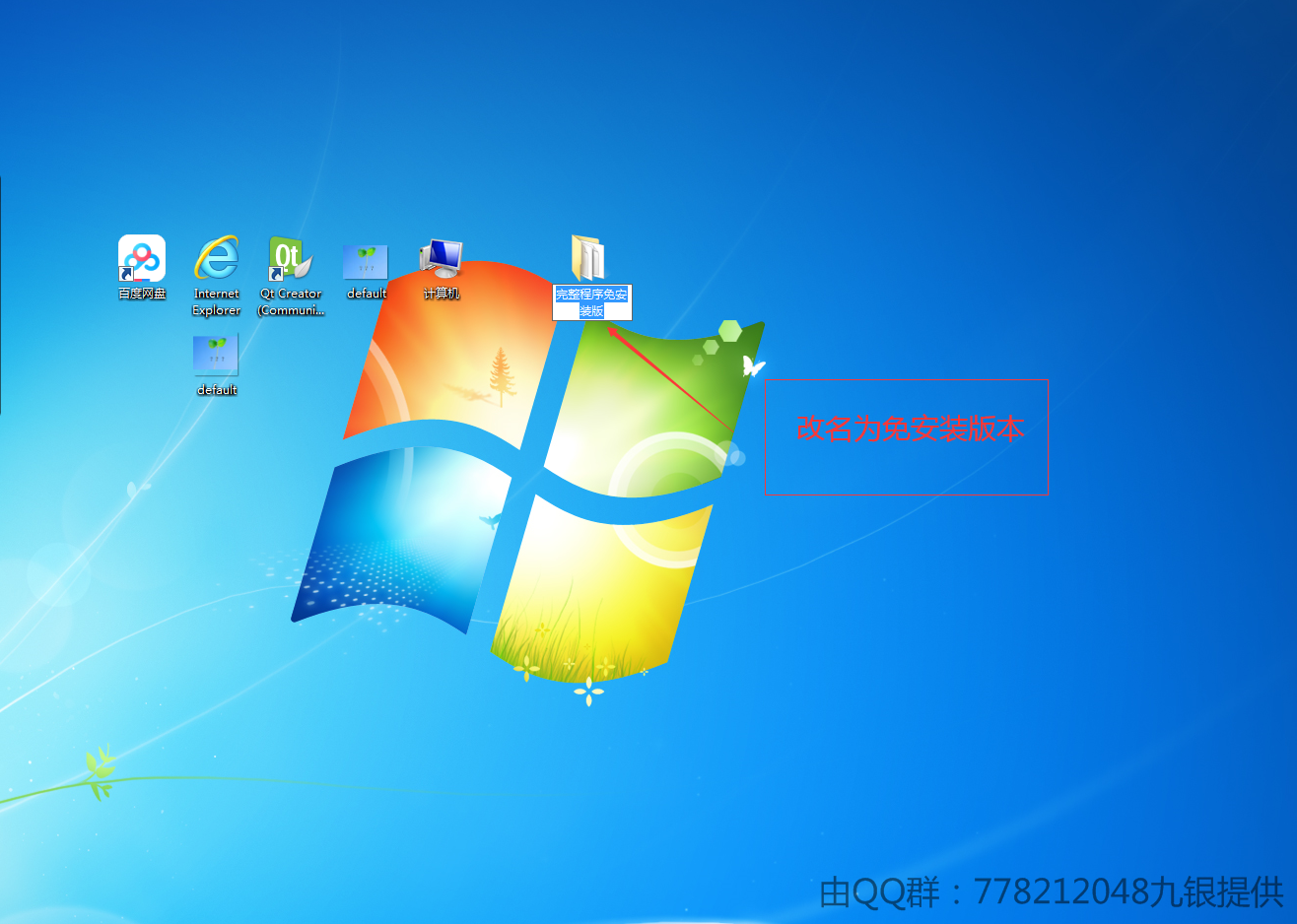Select the default icon under Internet Explorer
1297x924 pixels.
(x=216, y=356)
